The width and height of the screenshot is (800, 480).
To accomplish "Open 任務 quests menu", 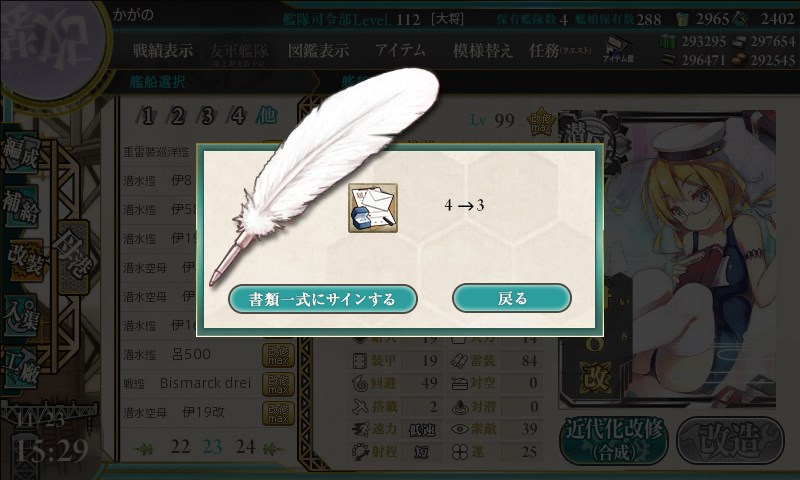I will (x=560, y=50).
